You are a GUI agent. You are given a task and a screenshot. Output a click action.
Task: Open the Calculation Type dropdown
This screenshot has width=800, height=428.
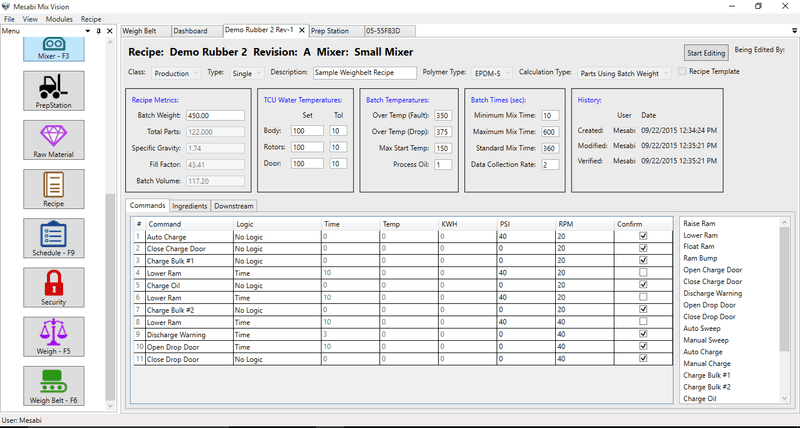[x=624, y=73]
